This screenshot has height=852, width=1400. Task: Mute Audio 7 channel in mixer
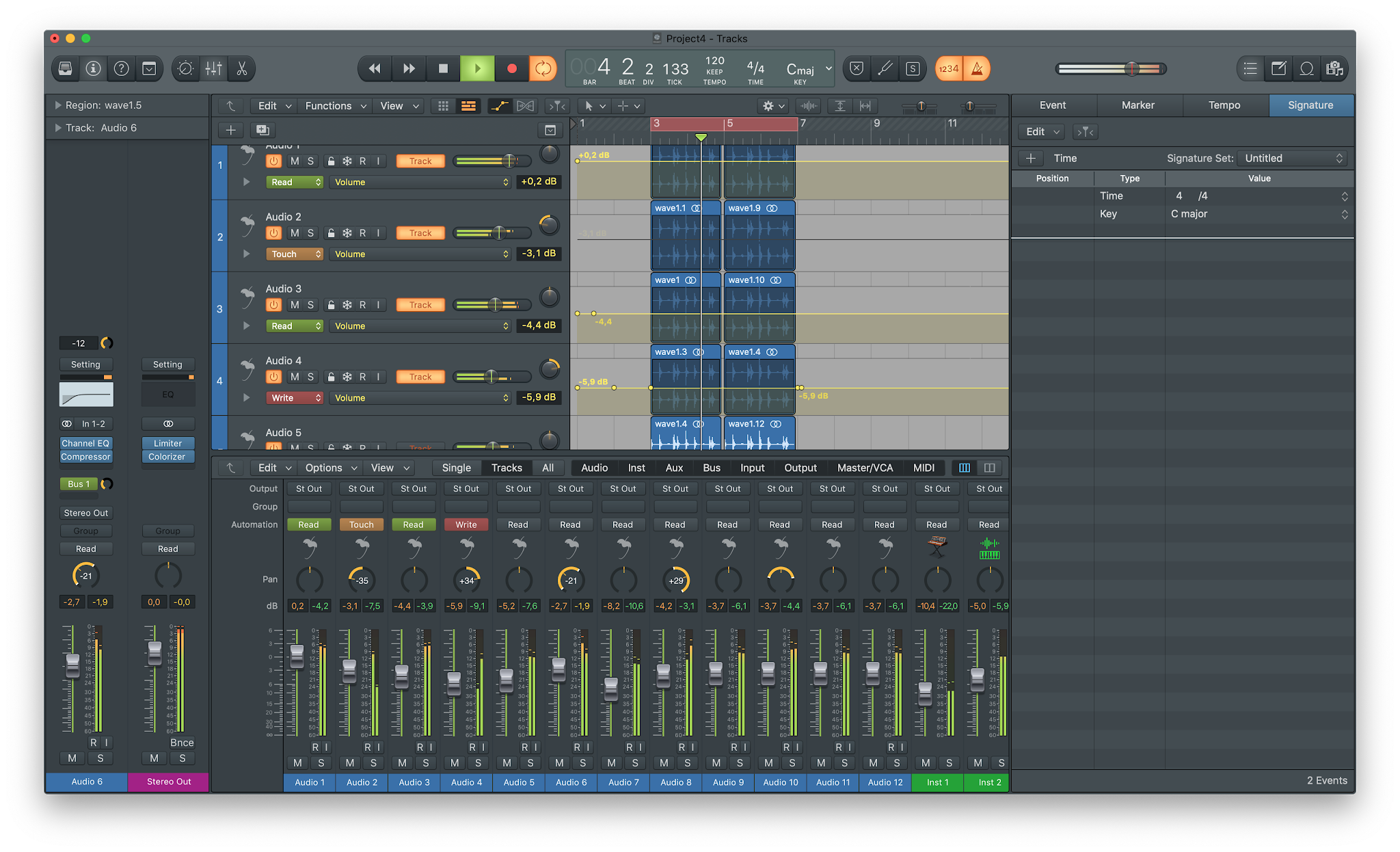(611, 763)
